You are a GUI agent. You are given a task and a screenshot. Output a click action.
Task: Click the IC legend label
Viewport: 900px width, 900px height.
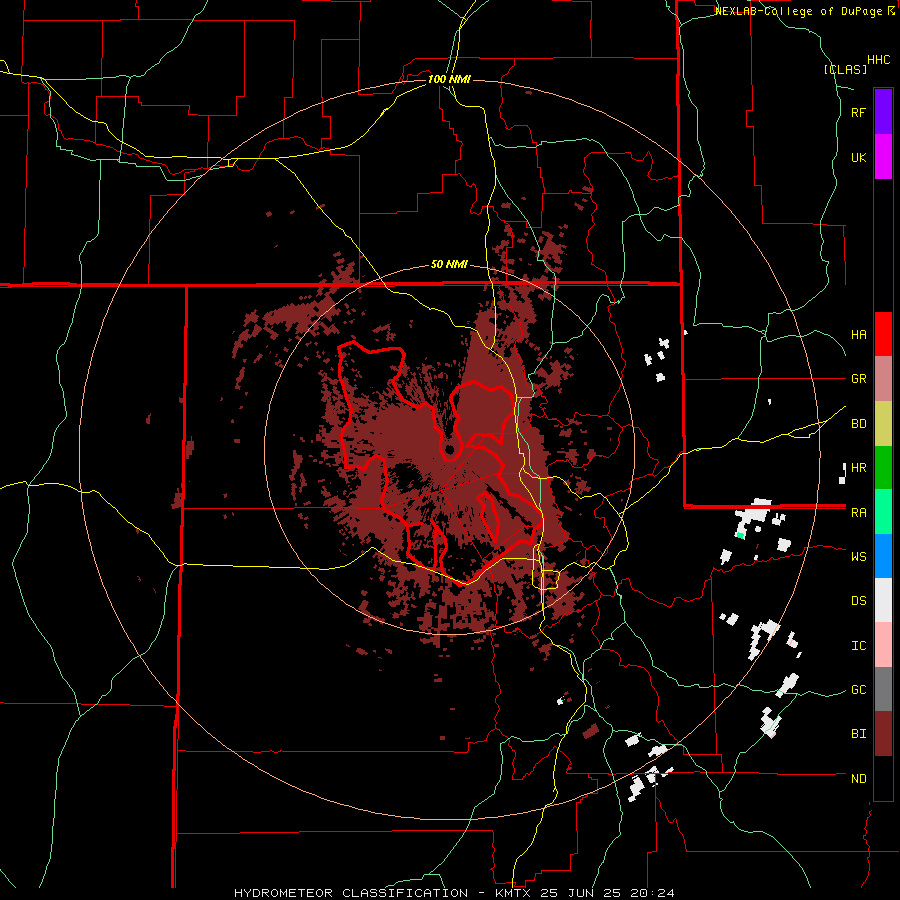pyautogui.click(x=859, y=646)
